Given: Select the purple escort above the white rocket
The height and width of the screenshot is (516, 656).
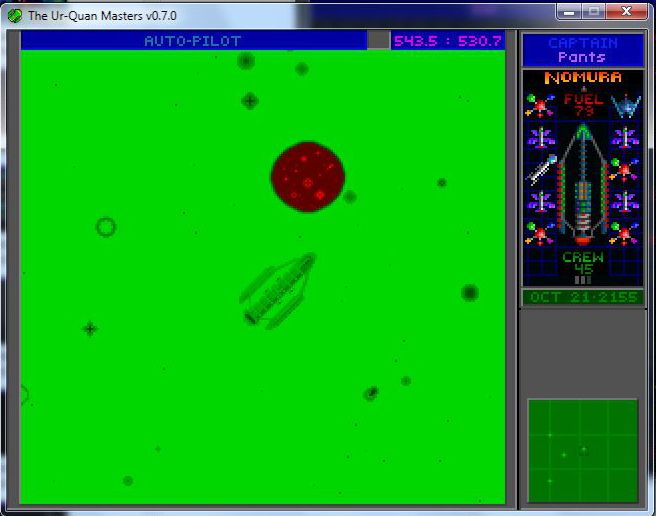Looking at the screenshot, I should coord(541,138).
